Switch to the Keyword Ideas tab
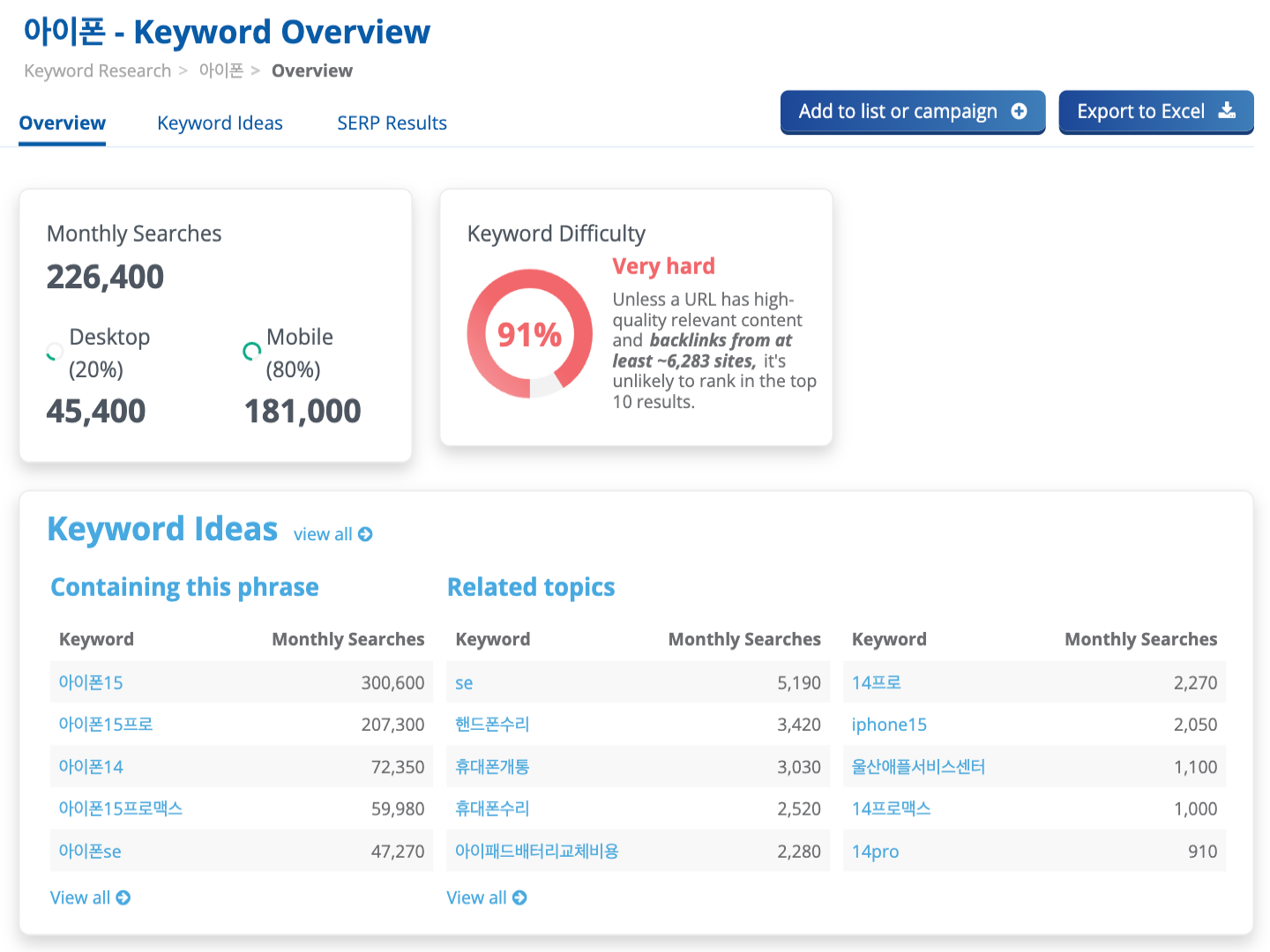Screen dimensions: 1270x952 click(220, 123)
